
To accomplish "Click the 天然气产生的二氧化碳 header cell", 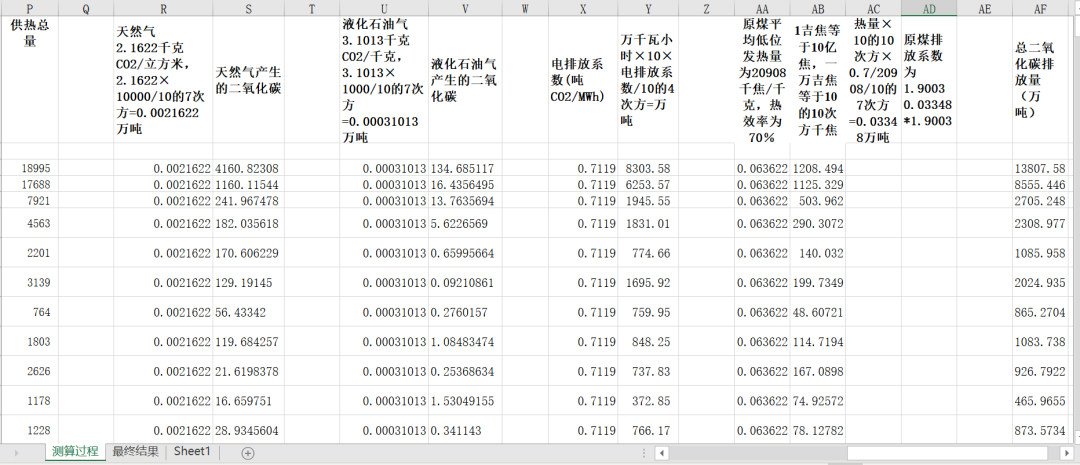I will [x=249, y=79].
